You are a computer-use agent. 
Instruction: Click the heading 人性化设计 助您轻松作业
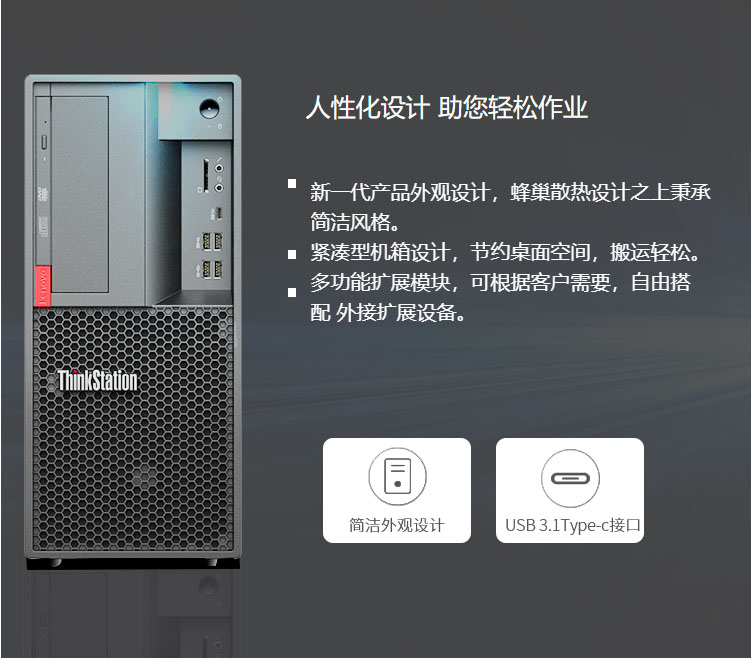(x=446, y=107)
